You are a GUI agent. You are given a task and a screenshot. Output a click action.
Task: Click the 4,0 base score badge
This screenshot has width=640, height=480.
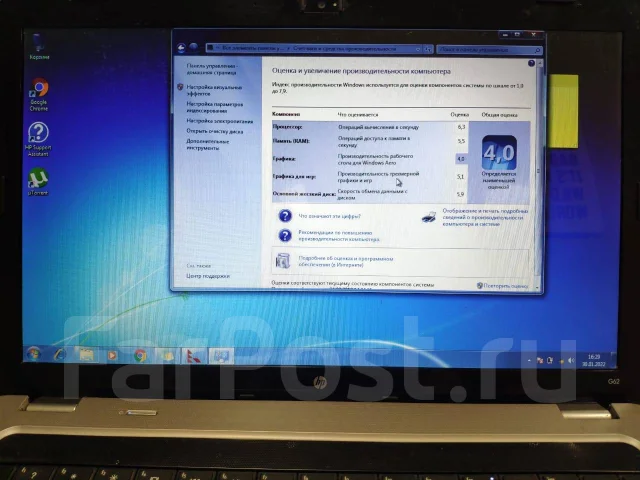pyautogui.click(x=499, y=153)
